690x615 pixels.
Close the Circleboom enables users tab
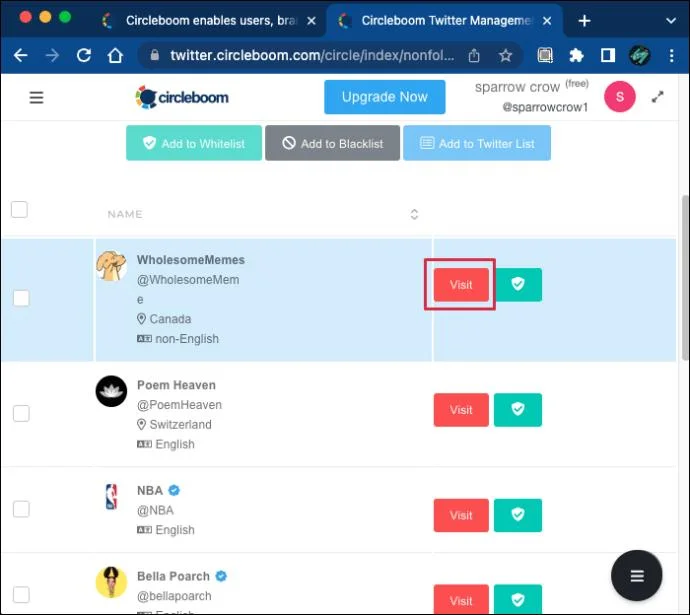click(x=311, y=21)
